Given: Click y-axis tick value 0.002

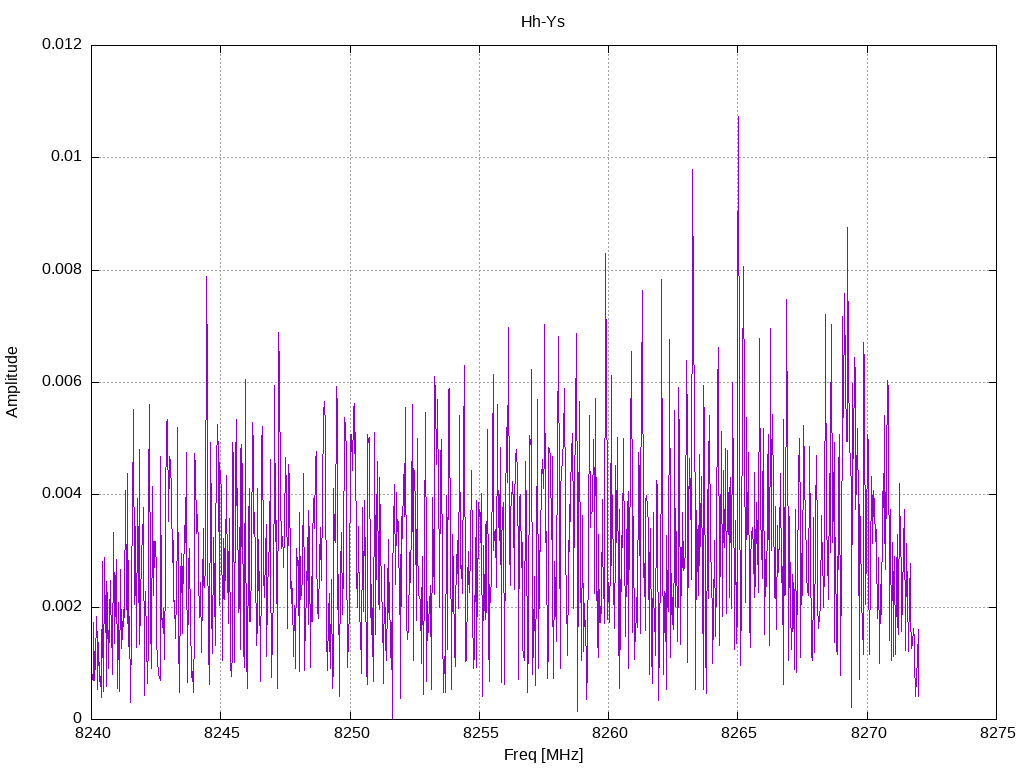Looking at the screenshot, I should (62, 607).
